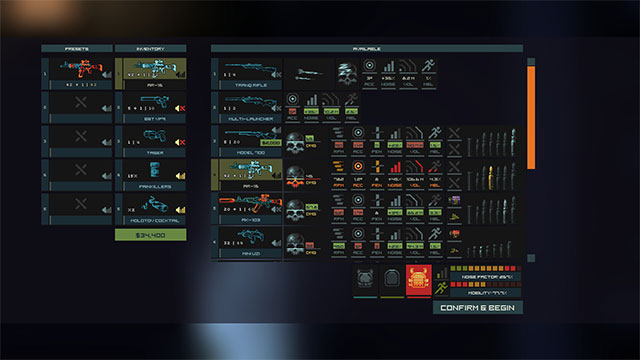Pick the medium armor plate icon
This screenshot has width=640, height=360.
point(392,280)
